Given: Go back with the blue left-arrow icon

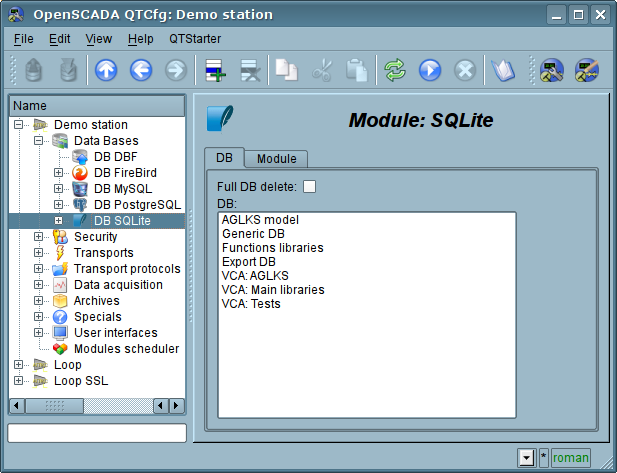Looking at the screenshot, I should click(x=141, y=70).
